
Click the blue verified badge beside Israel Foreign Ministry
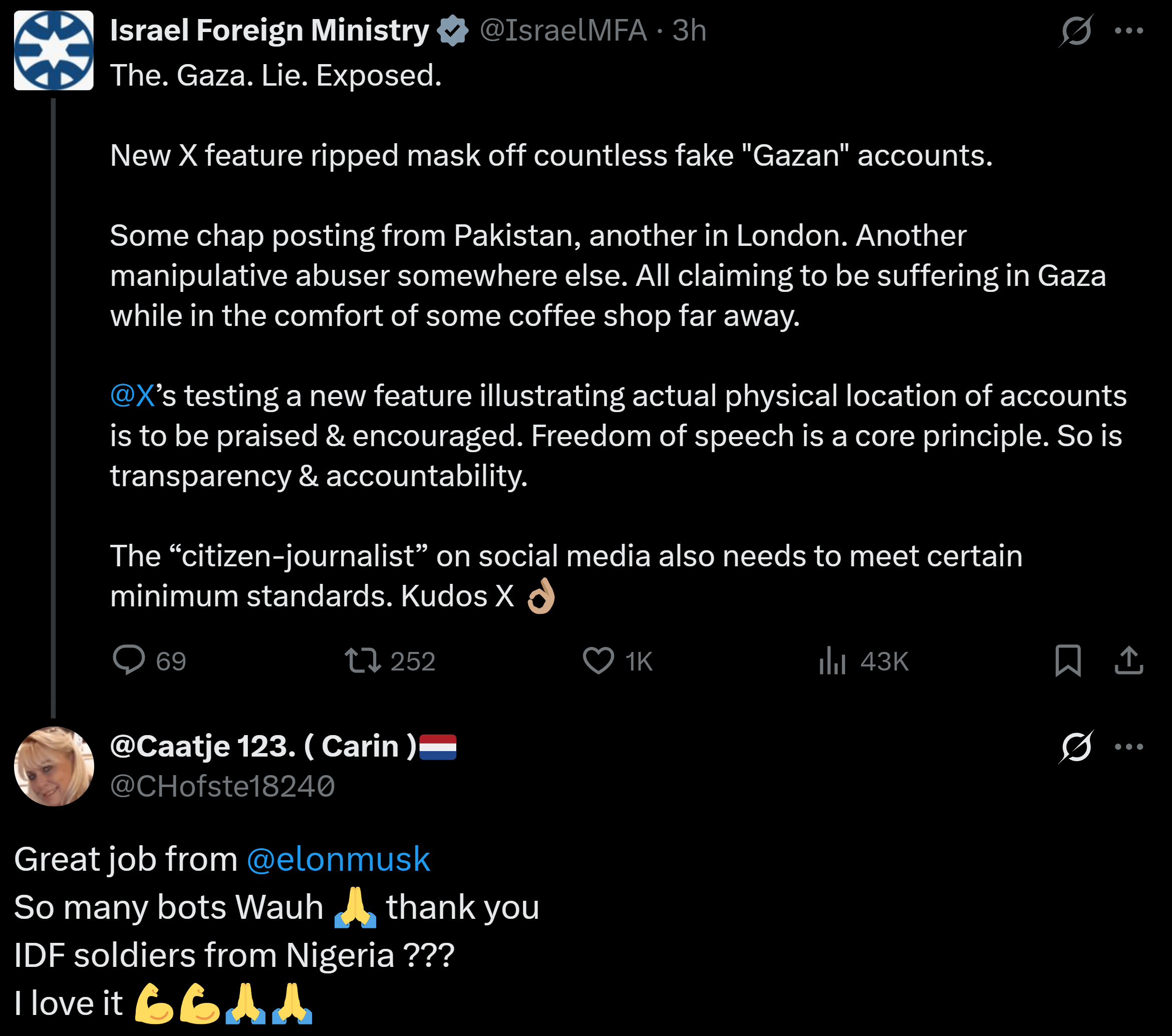[x=453, y=31]
